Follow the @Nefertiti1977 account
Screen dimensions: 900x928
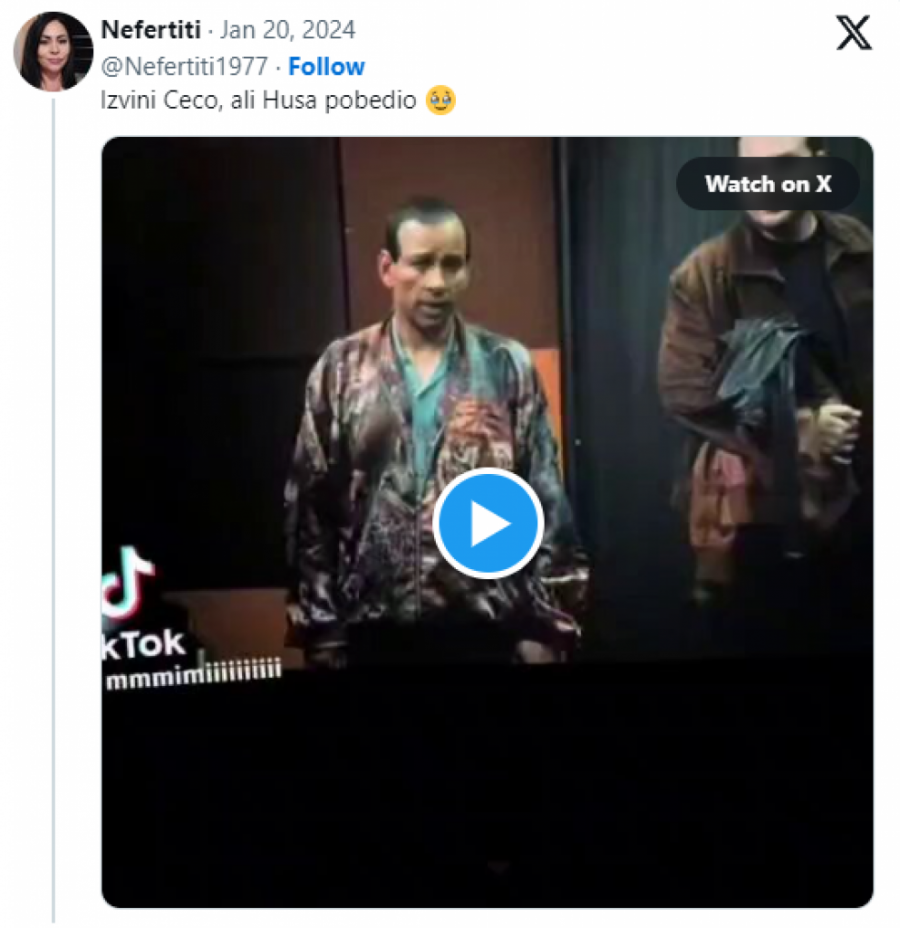pyautogui.click(x=326, y=67)
